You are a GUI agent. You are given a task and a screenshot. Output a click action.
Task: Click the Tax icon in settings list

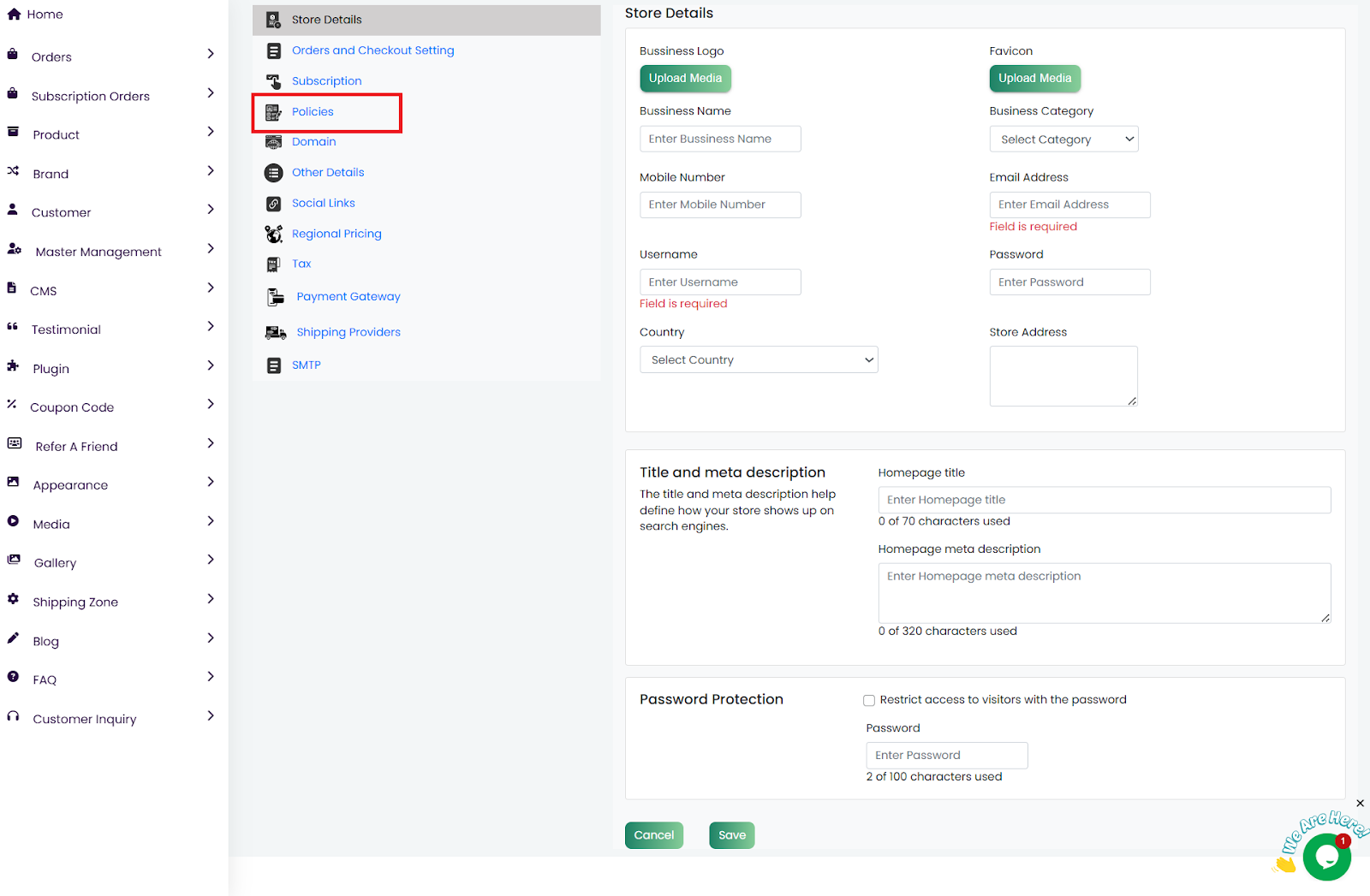click(x=273, y=264)
